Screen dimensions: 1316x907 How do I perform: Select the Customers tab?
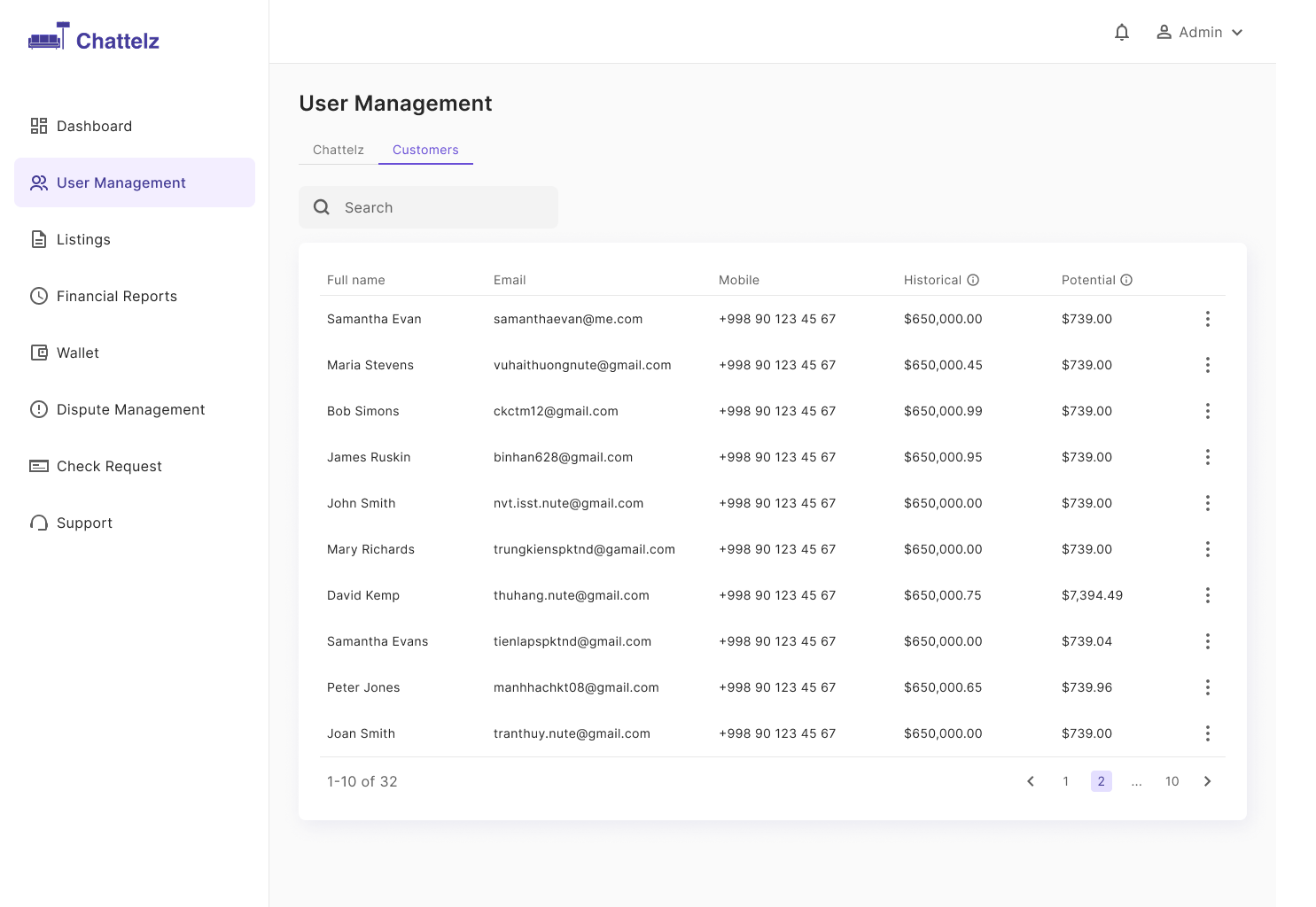425,150
